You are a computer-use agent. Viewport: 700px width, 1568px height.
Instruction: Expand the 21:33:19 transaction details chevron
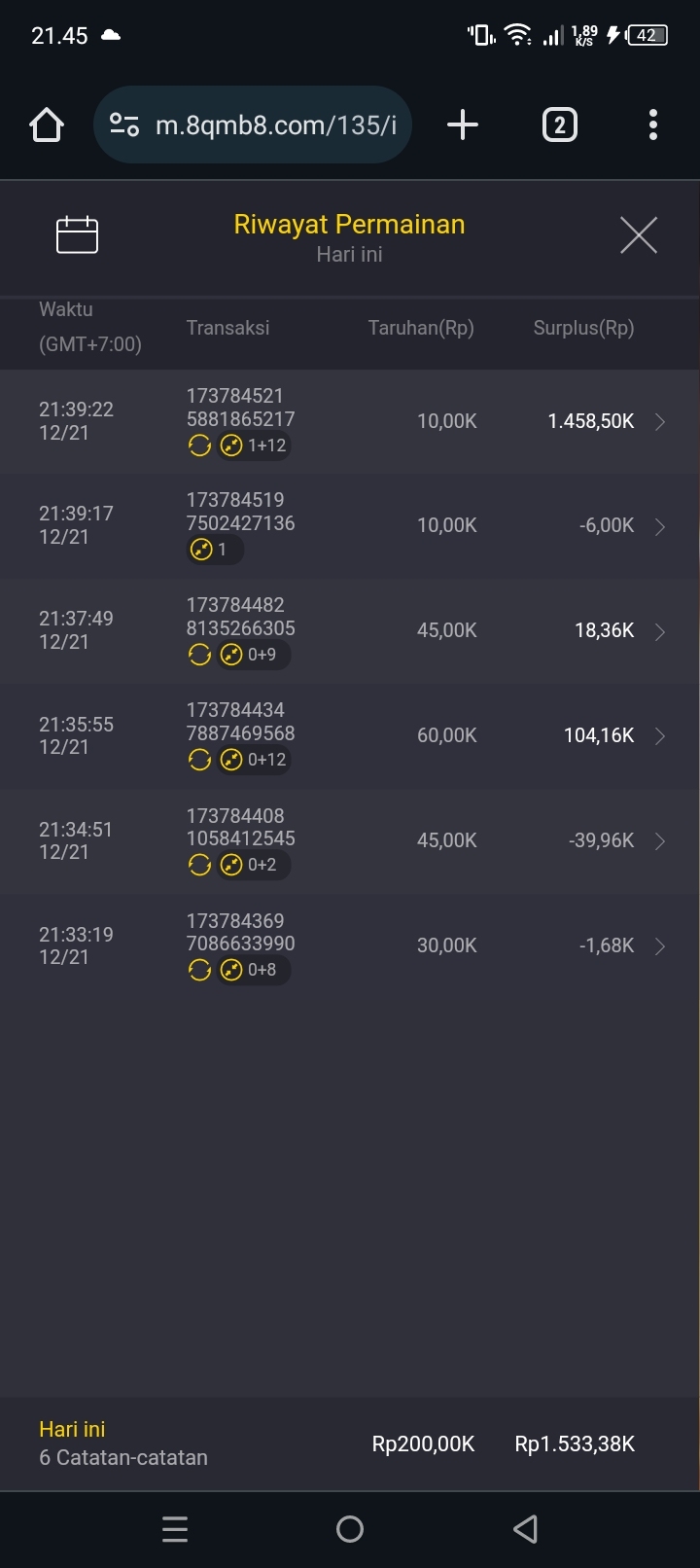(660, 946)
